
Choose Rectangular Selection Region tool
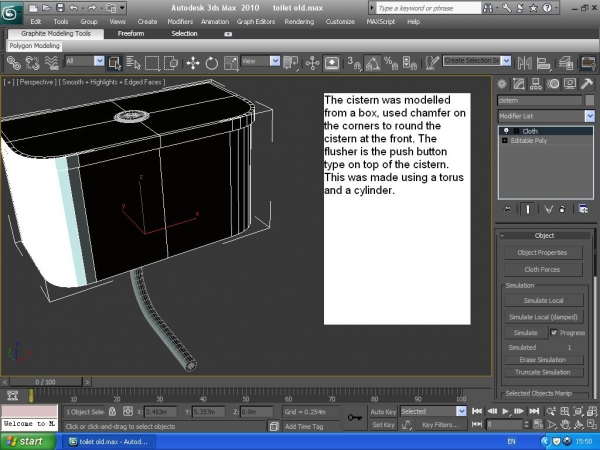click(152, 63)
